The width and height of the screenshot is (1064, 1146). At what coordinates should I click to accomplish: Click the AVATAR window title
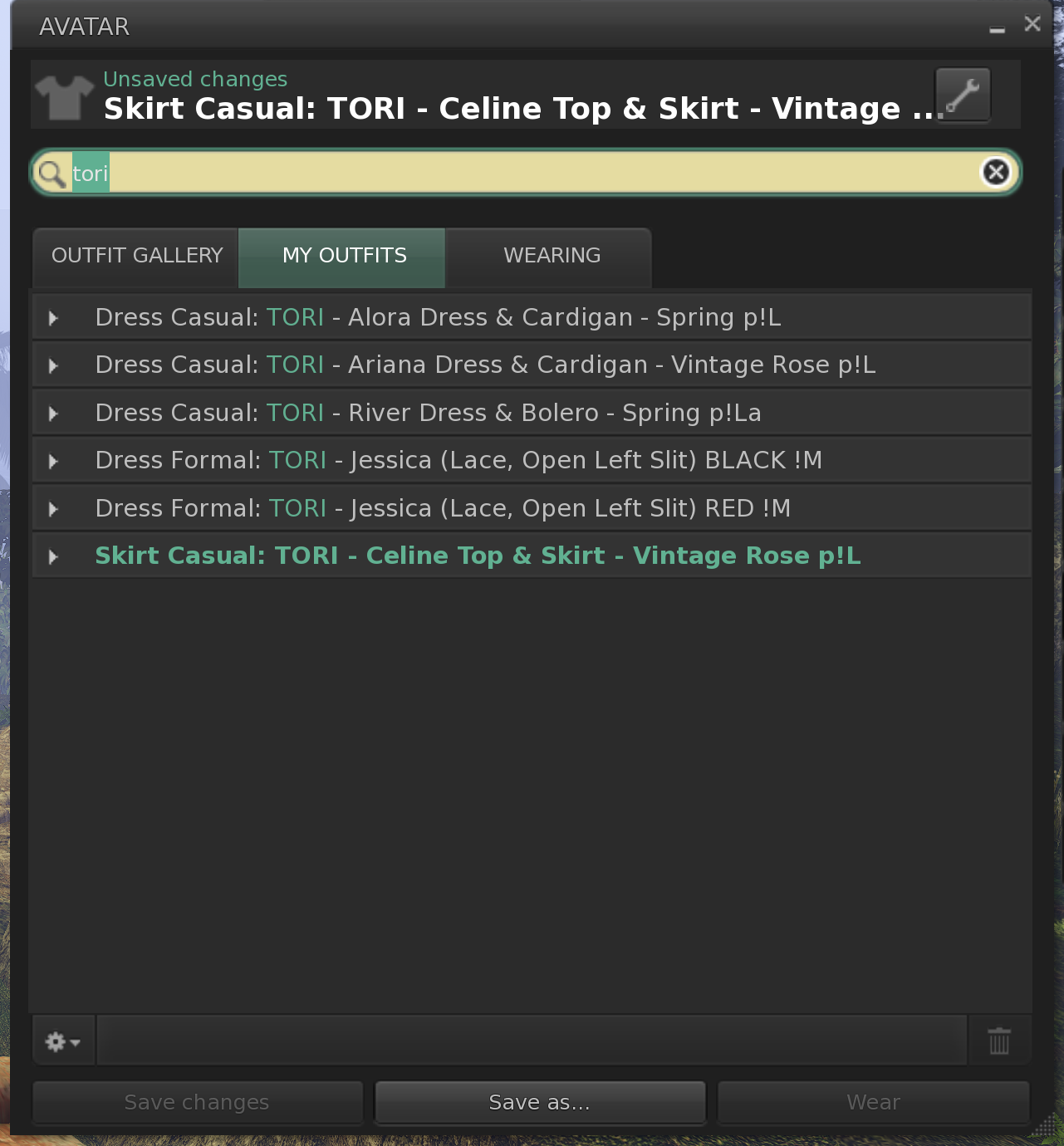(85, 27)
